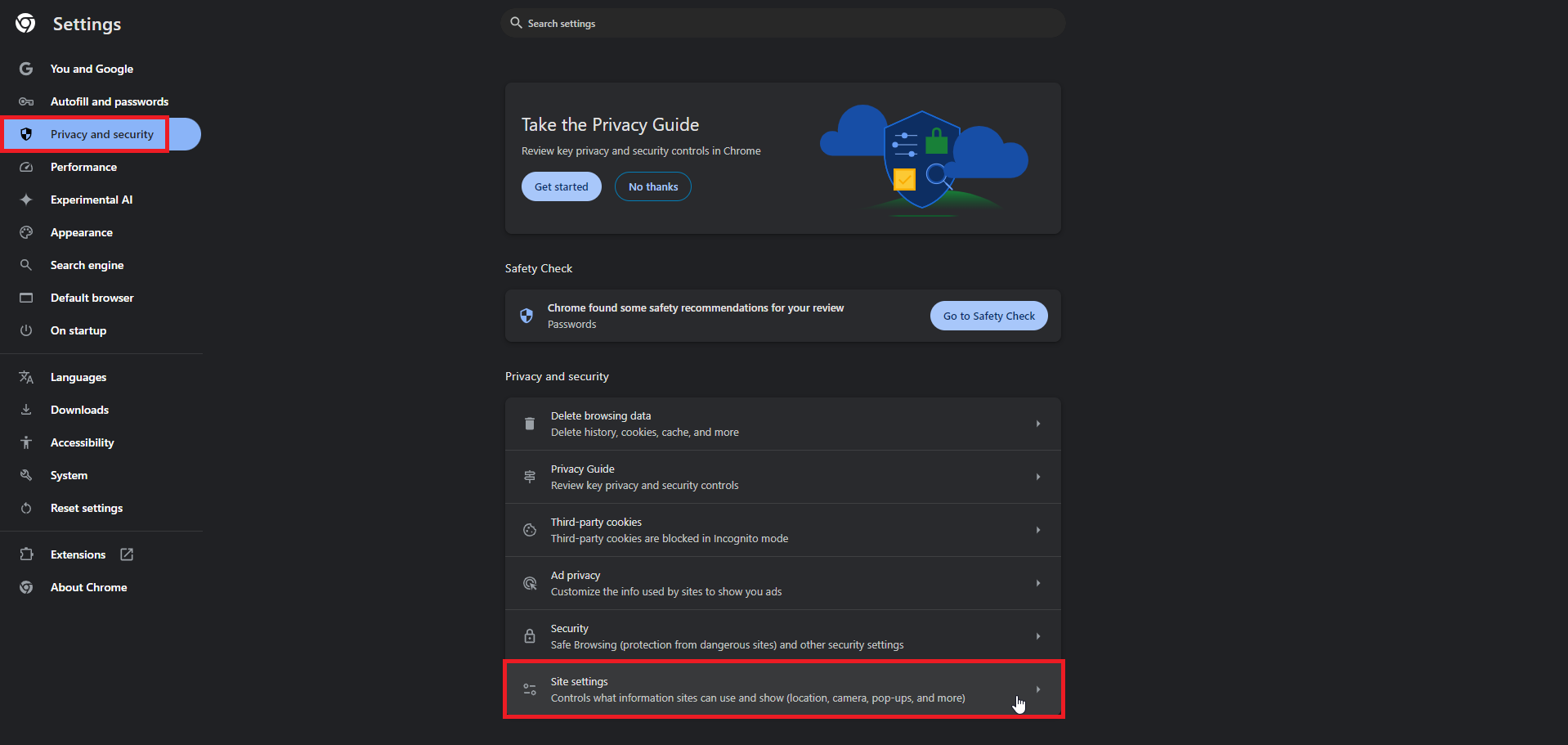Click the translate icon for Languages
The image size is (1568, 745).
(x=26, y=377)
